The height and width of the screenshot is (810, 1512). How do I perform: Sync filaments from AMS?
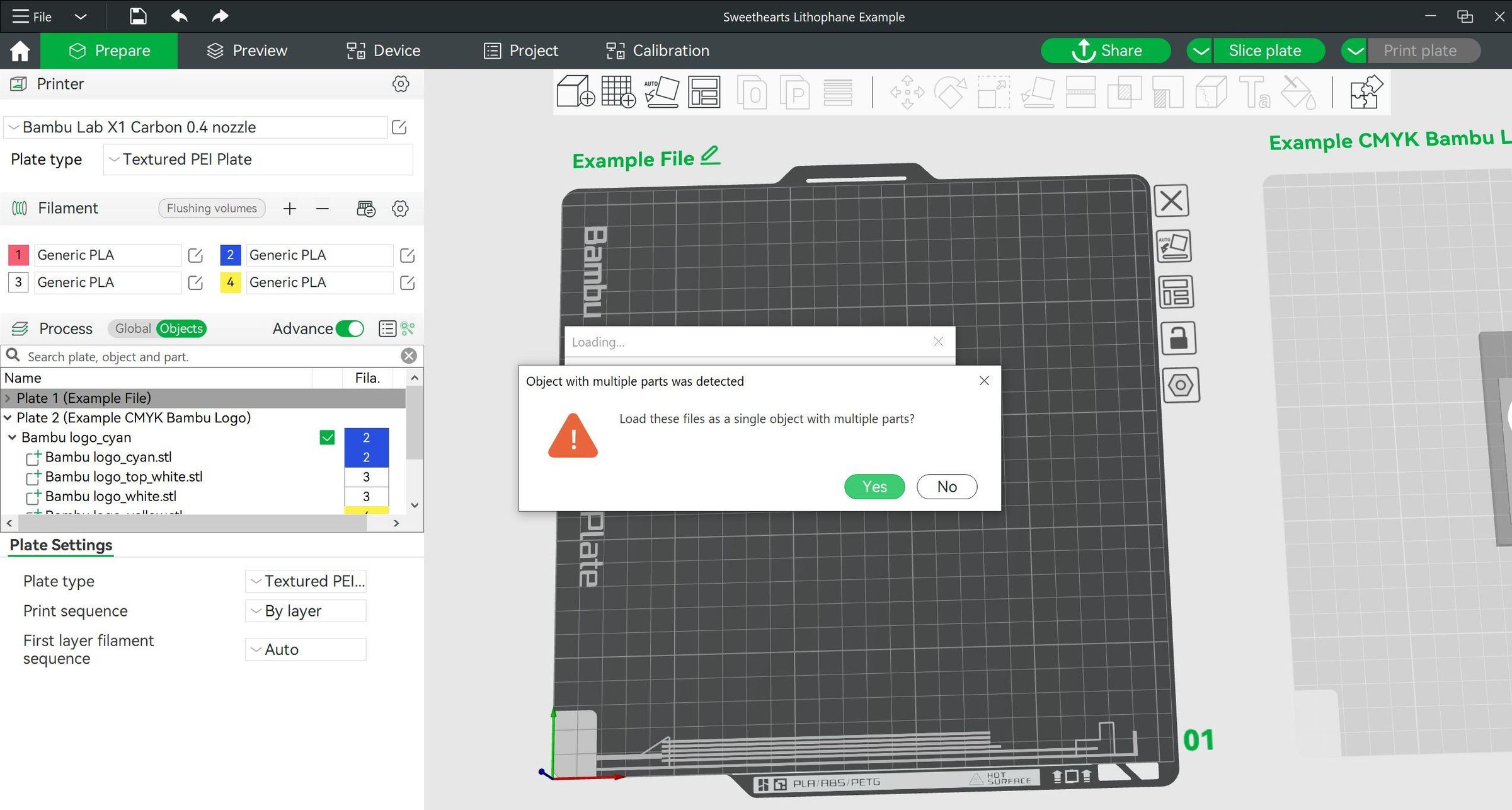click(x=366, y=209)
